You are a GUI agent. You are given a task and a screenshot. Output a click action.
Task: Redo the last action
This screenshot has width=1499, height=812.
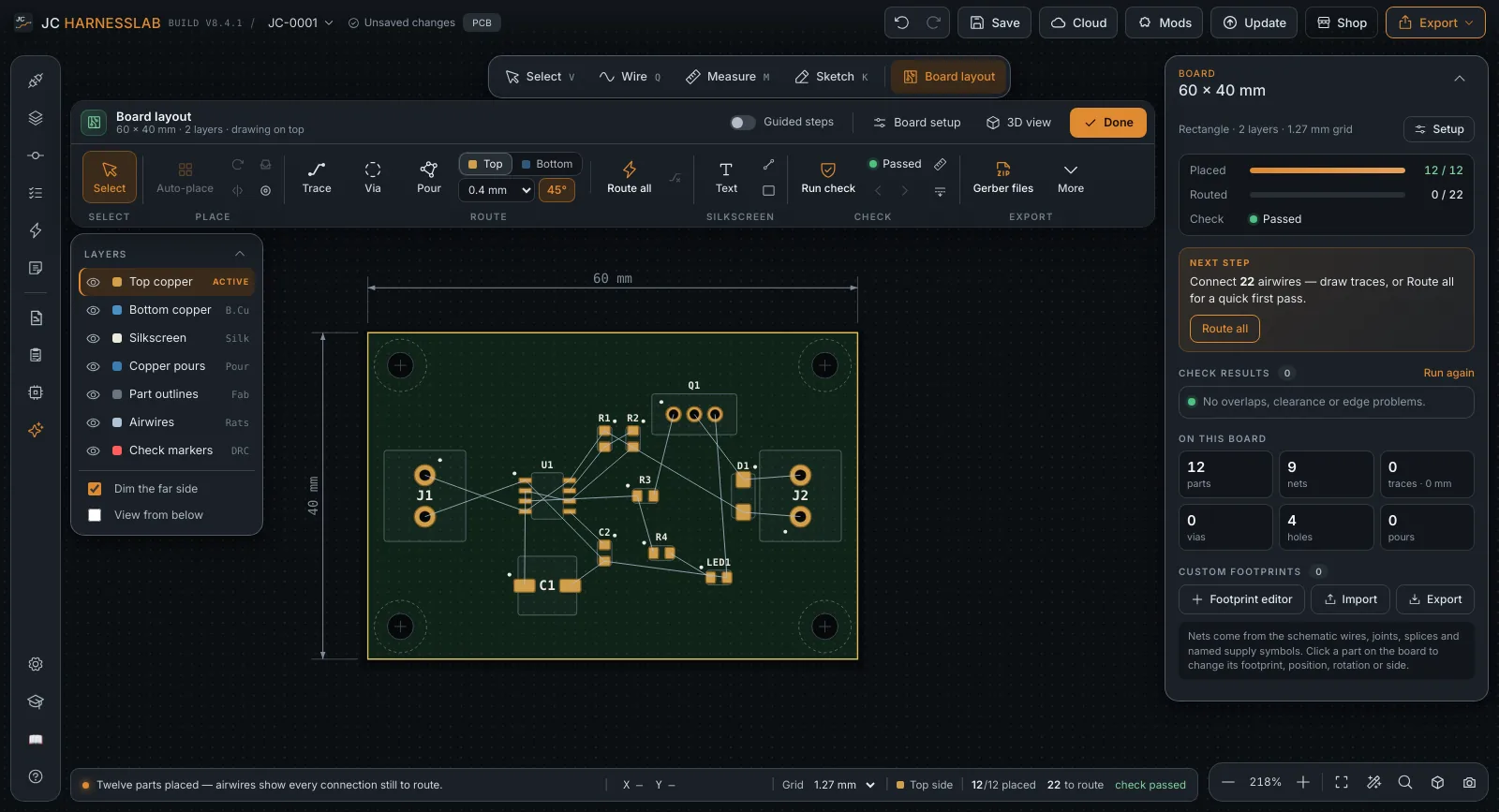tap(933, 22)
